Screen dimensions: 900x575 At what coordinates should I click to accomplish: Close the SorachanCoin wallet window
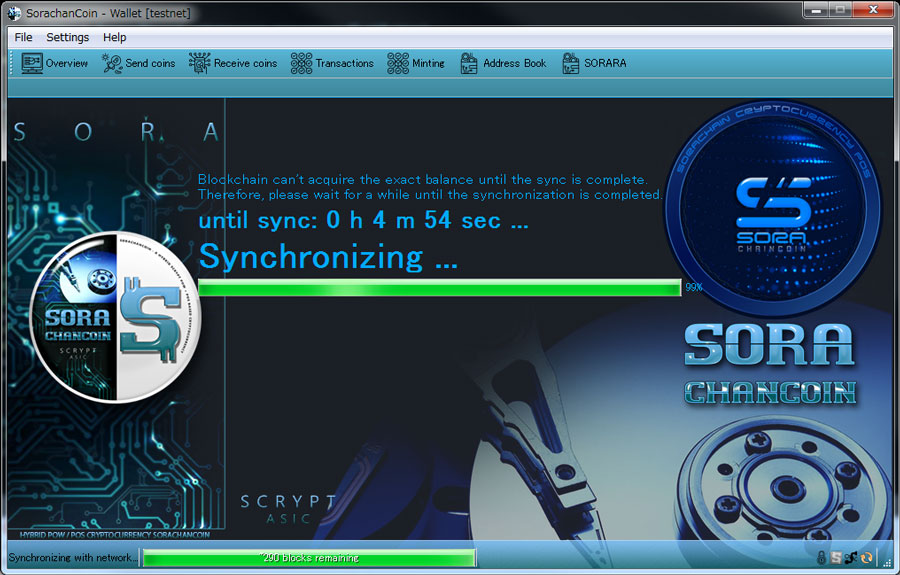[x=873, y=10]
